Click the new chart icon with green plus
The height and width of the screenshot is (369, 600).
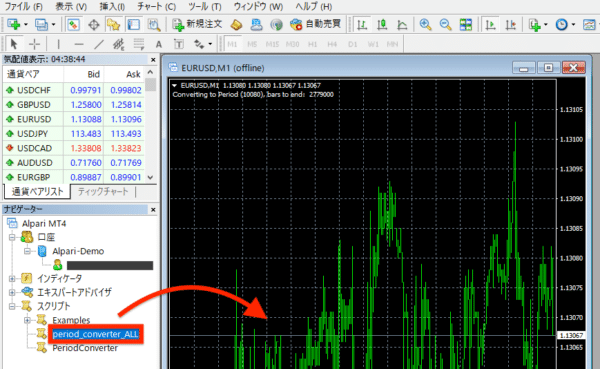14,24
